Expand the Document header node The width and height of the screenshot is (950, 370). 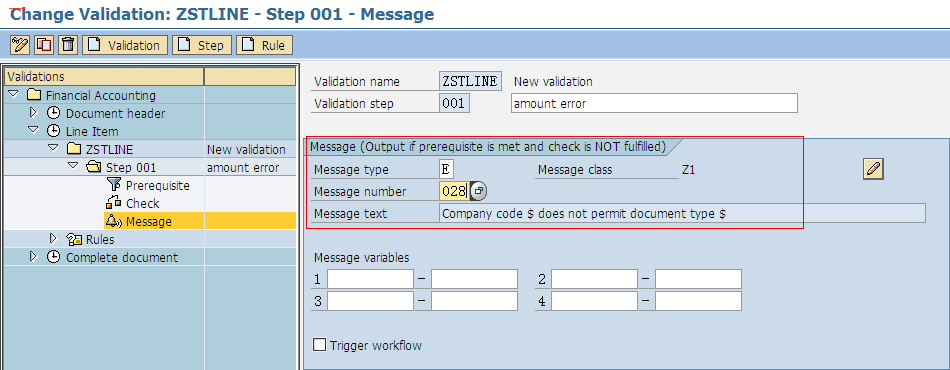(34, 113)
